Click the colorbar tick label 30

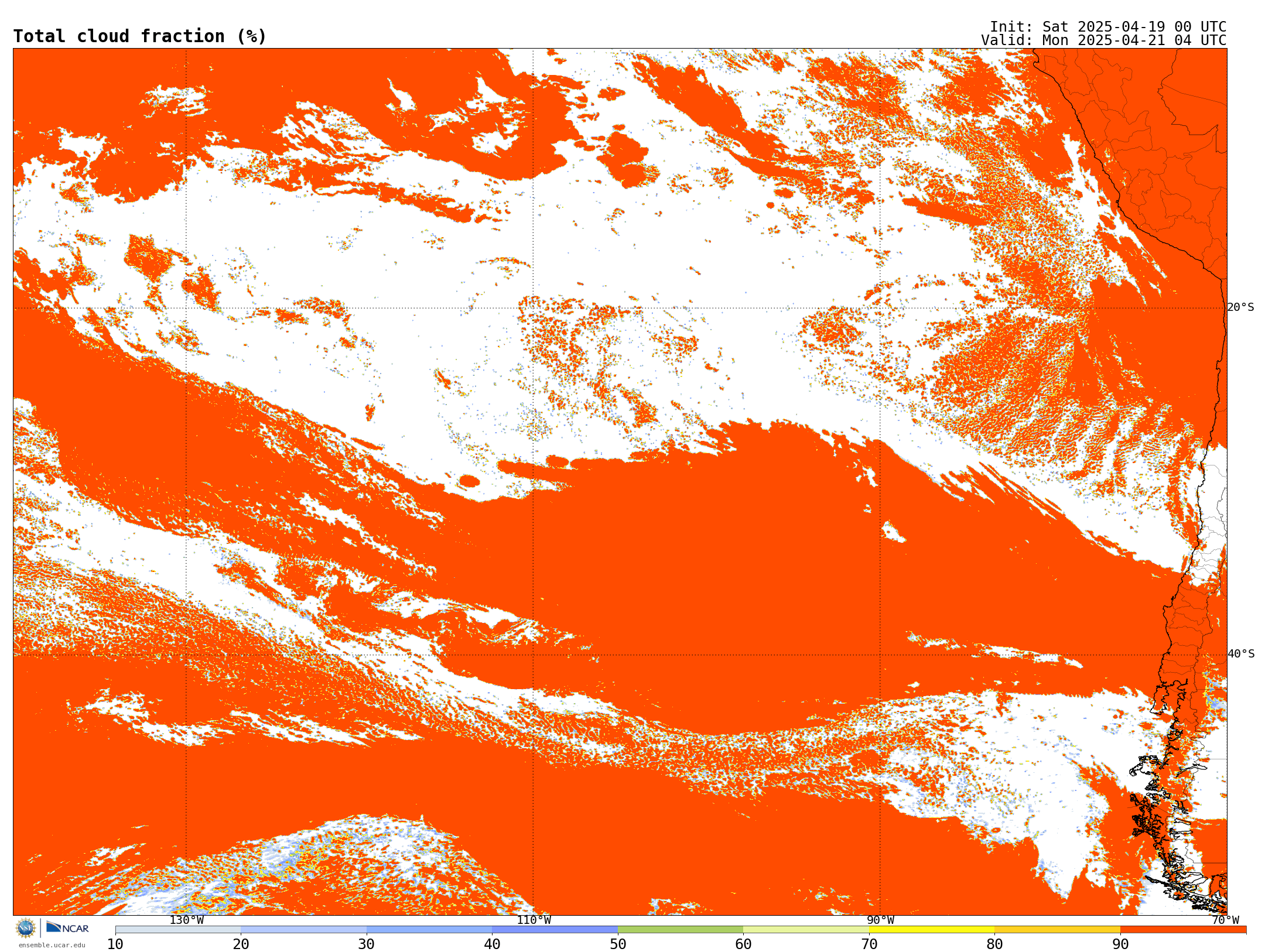click(367, 944)
